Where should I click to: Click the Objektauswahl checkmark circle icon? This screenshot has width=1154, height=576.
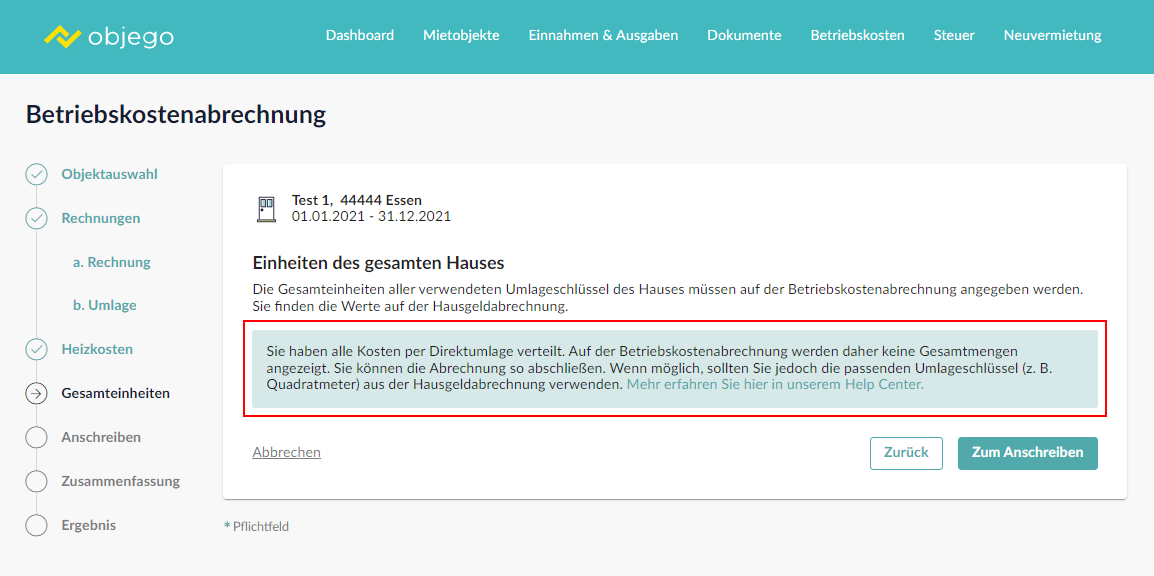point(36,174)
